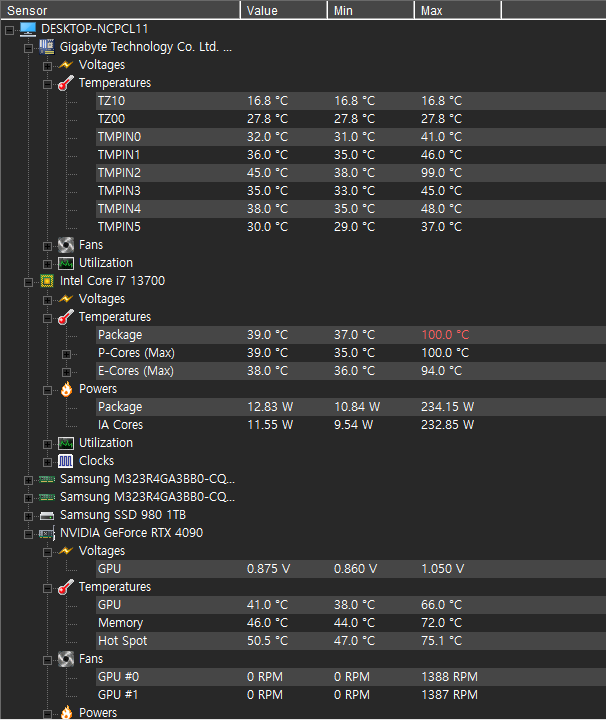The width and height of the screenshot is (606, 720).
Task: Click the Gigabyte motherboard icon
Action: (46, 47)
